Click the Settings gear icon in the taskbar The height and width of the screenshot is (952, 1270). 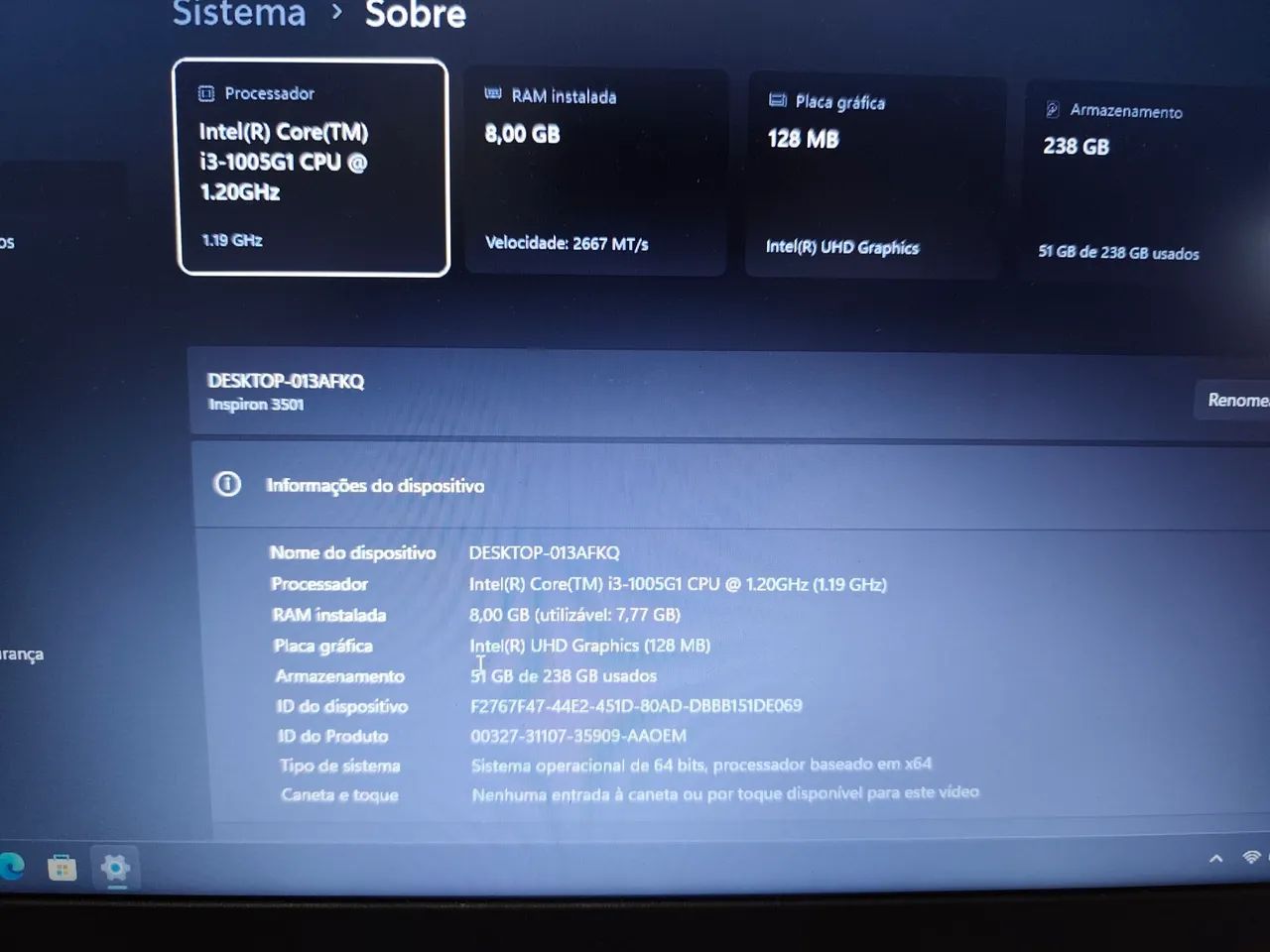[x=115, y=868]
